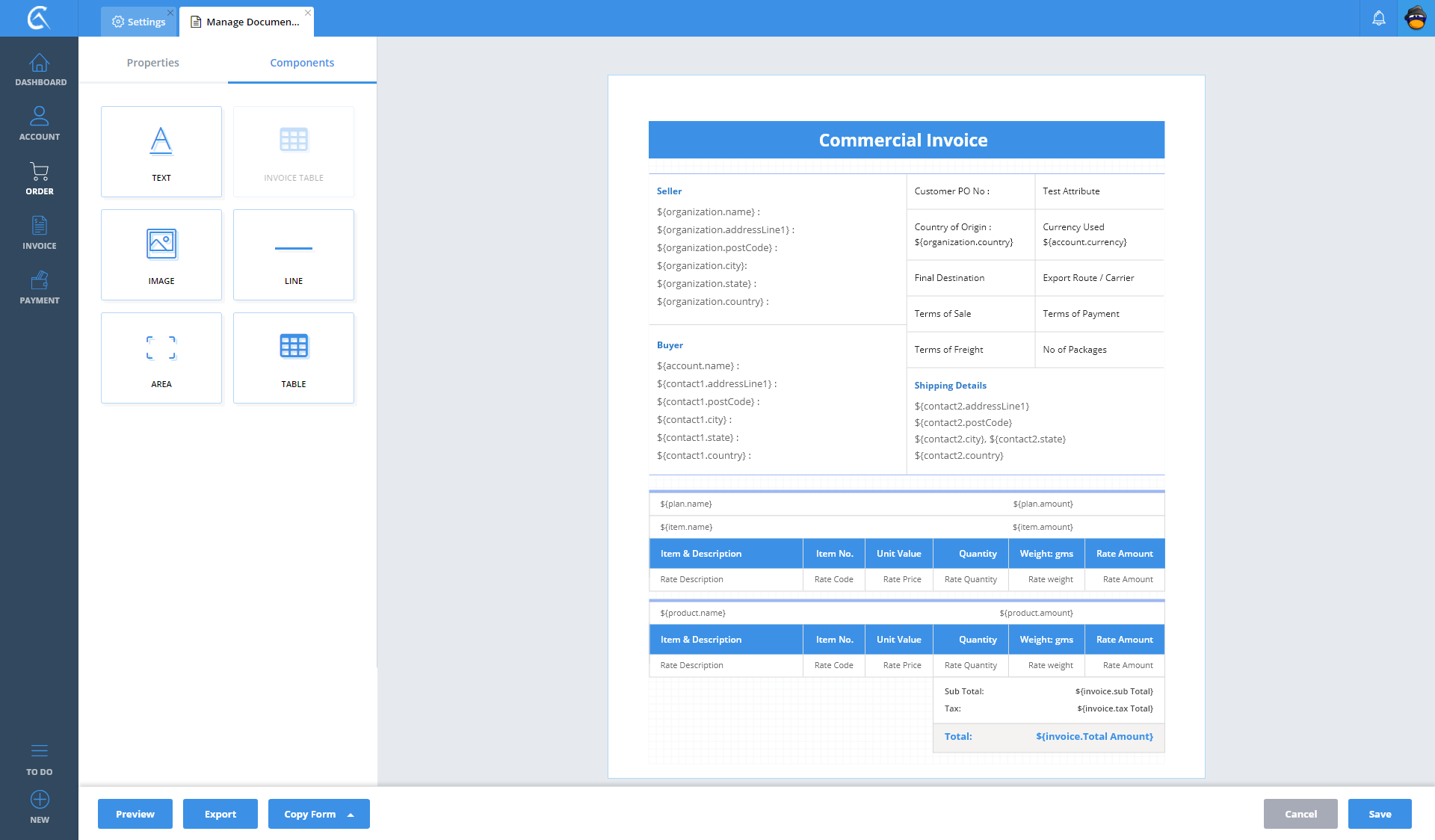This screenshot has width=1435, height=840.
Task: Open the notifications bell
Action: pos(1378,18)
